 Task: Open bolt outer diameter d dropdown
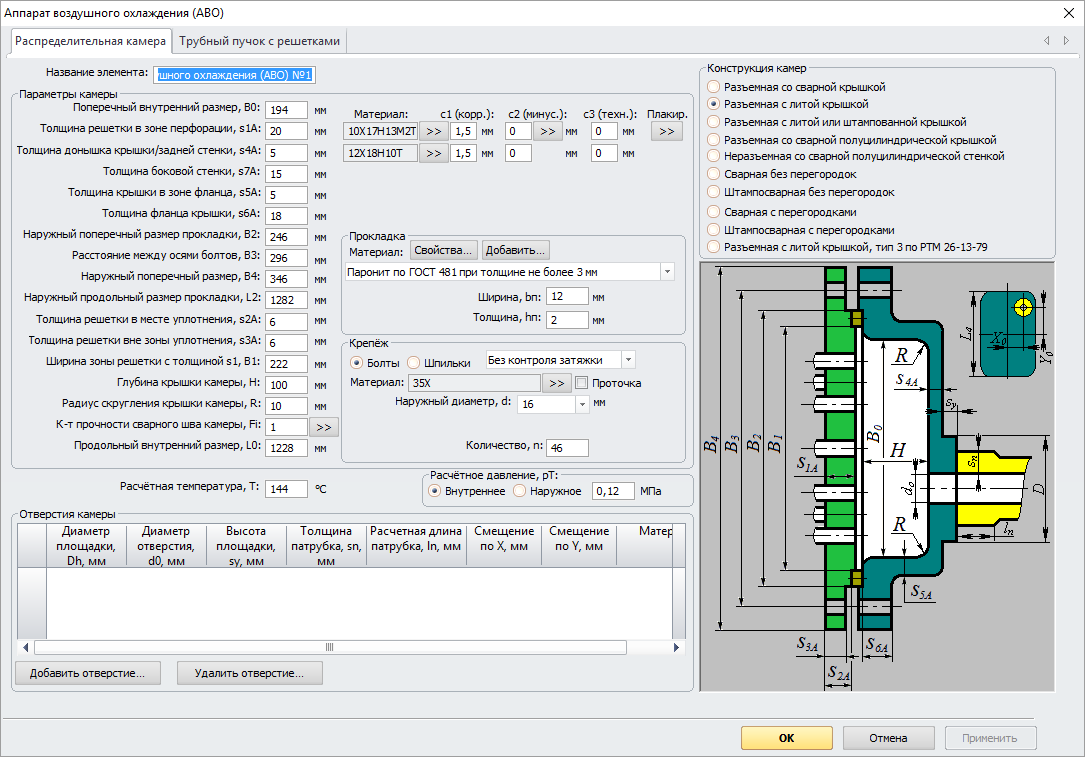point(582,404)
